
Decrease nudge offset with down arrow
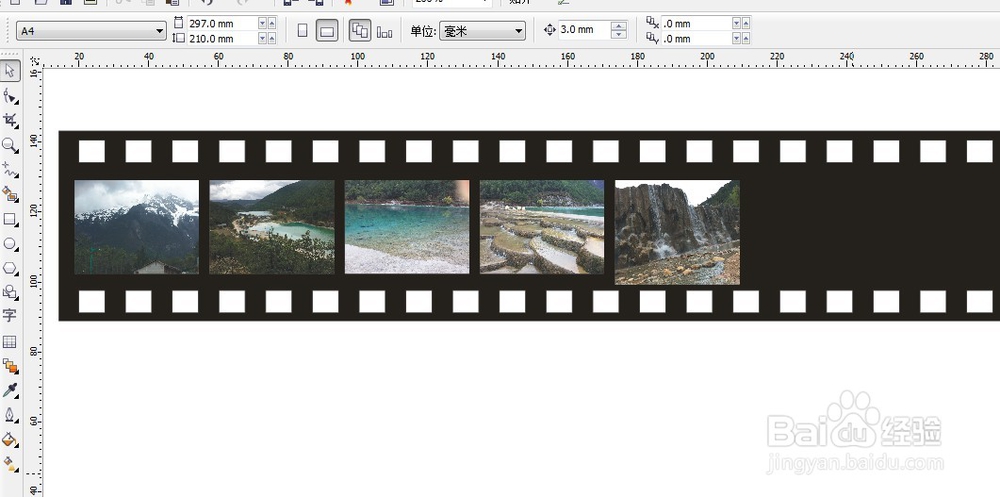point(619,34)
